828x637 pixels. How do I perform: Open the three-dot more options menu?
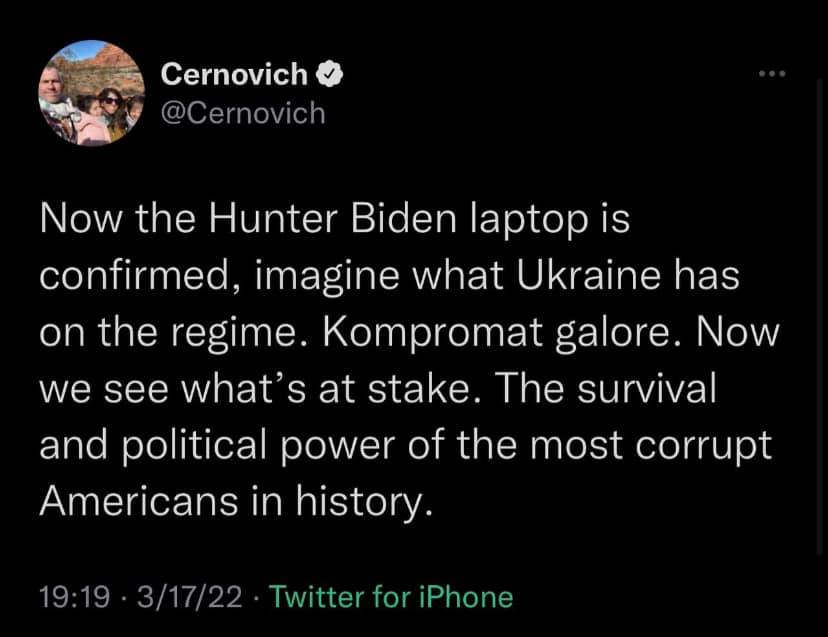772,75
